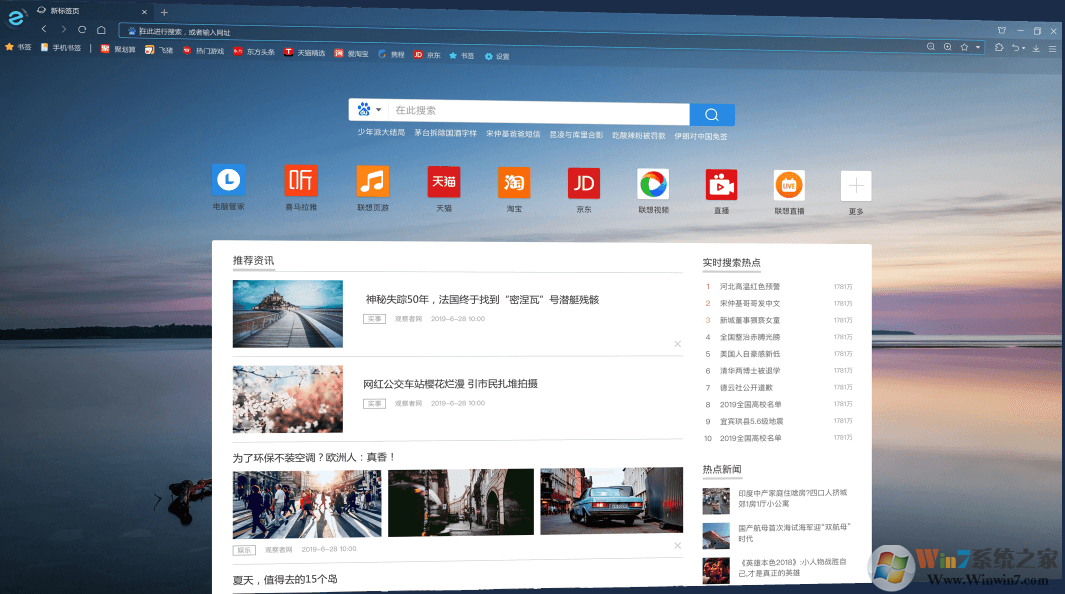The height and width of the screenshot is (594, 1065).
Task: Open the 携程 bookmark
Action: [x=391, y=54]
